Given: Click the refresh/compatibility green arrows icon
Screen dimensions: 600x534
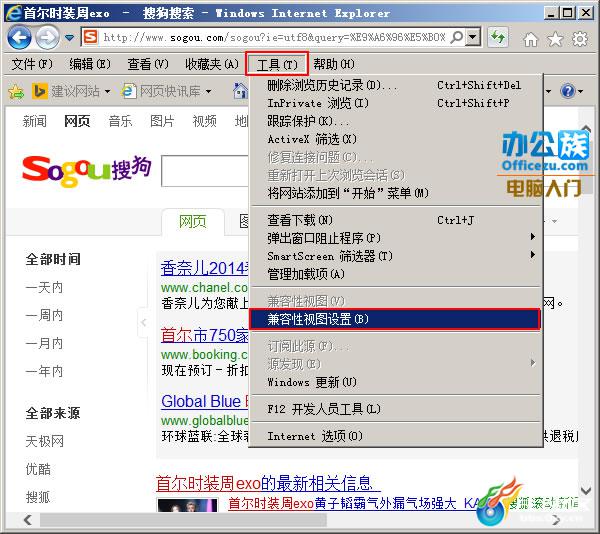Looking at the screenshot, I should pos(498,37).
